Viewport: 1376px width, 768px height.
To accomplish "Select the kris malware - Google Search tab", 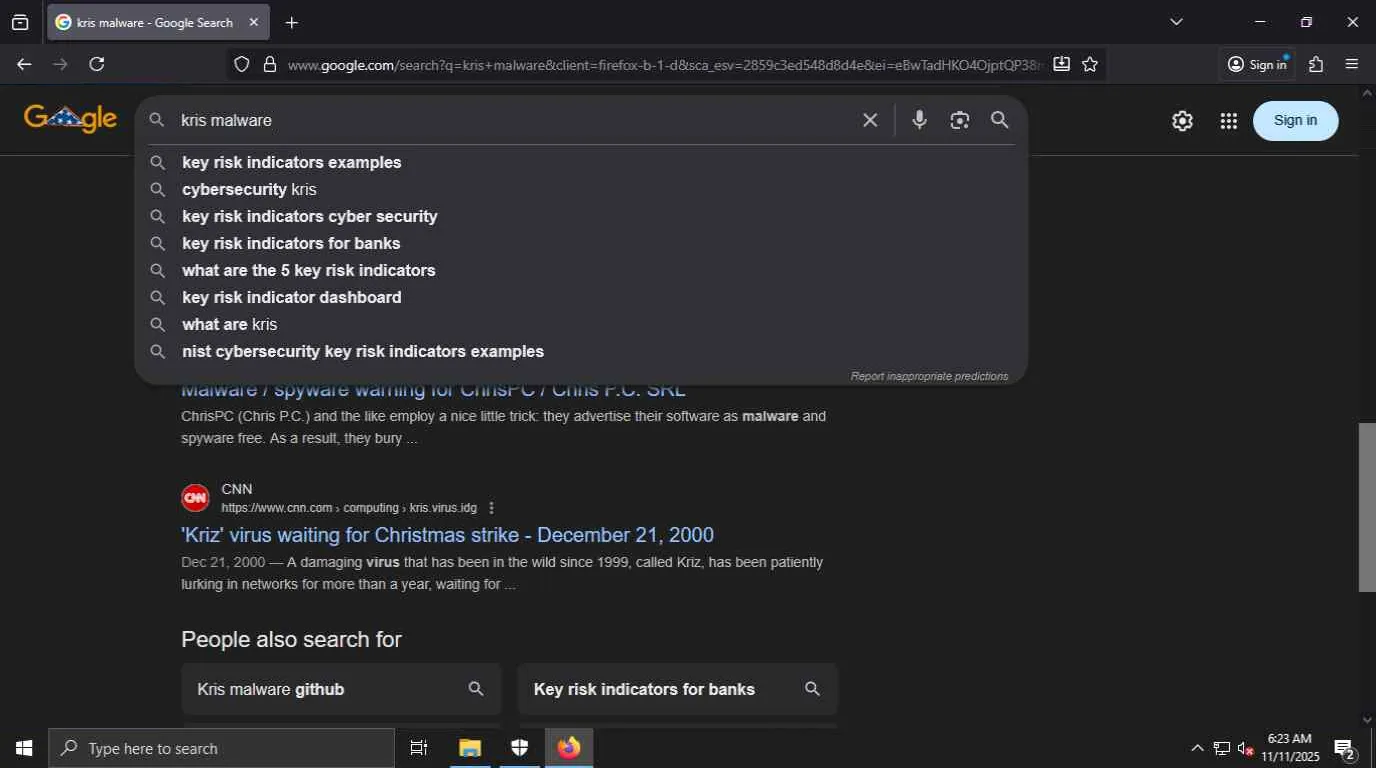I will point(158,22).
